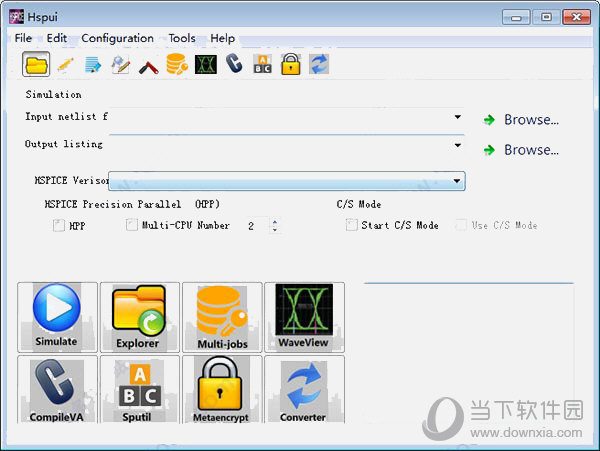Click the measure tool toolbar icon
This screenshot has width=600, height=451.
(x=148, y=65)
